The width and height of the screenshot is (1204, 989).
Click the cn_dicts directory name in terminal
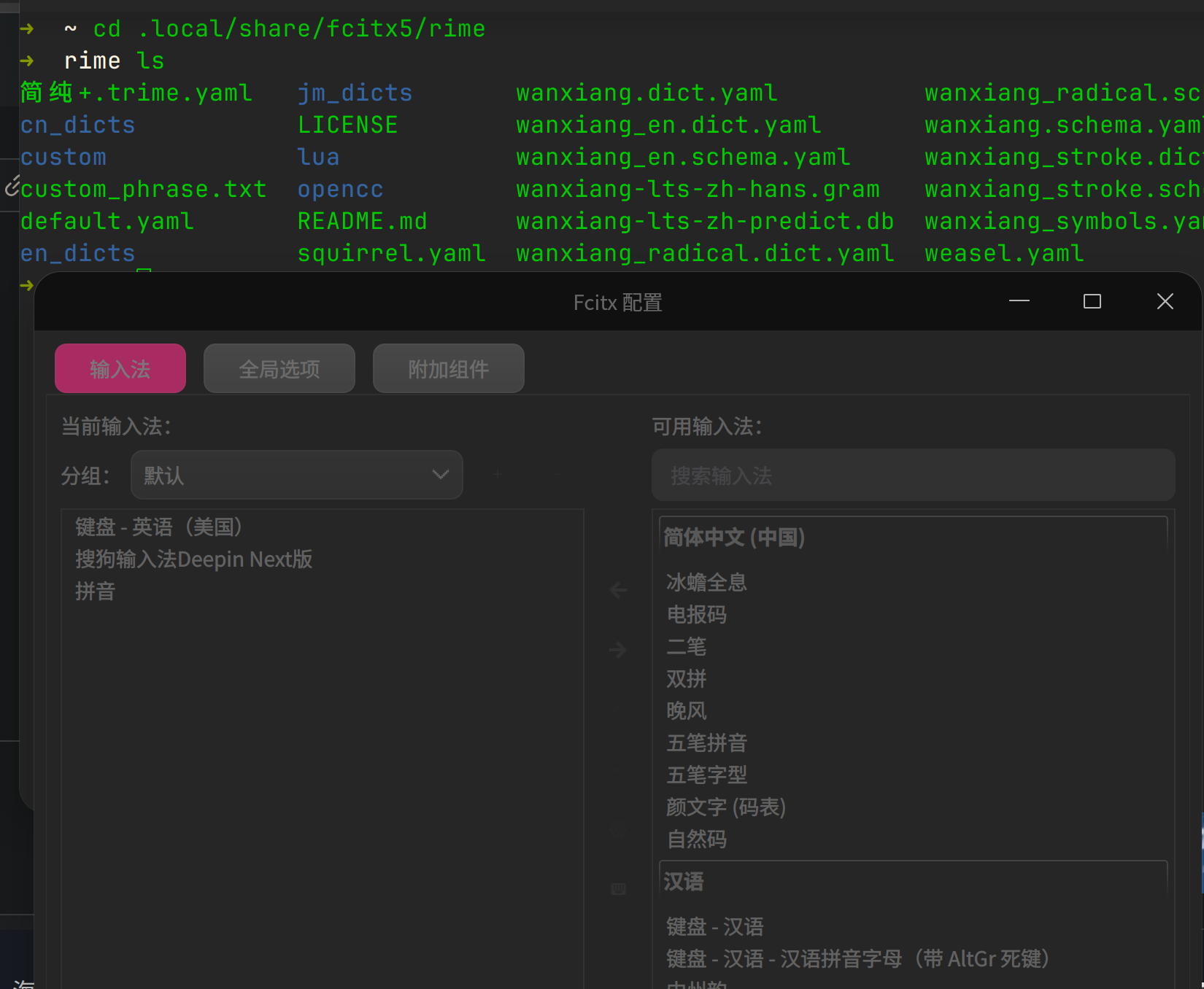click(x=78, y=125)
